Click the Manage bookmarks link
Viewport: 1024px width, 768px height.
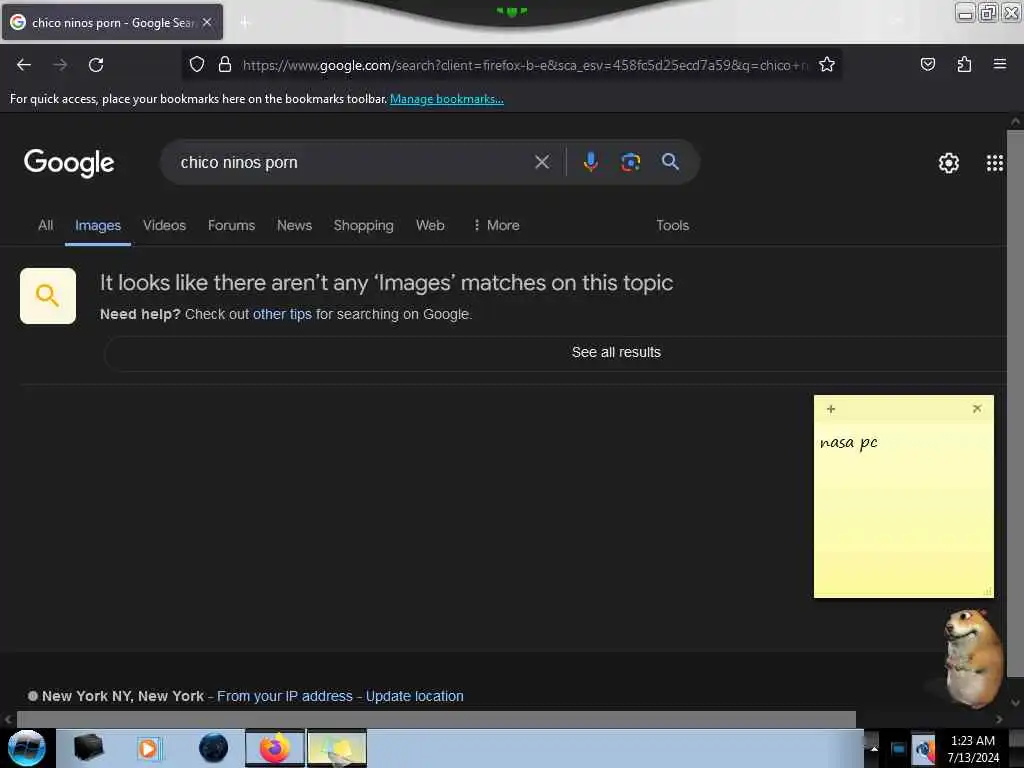click(x=447, y=99)
